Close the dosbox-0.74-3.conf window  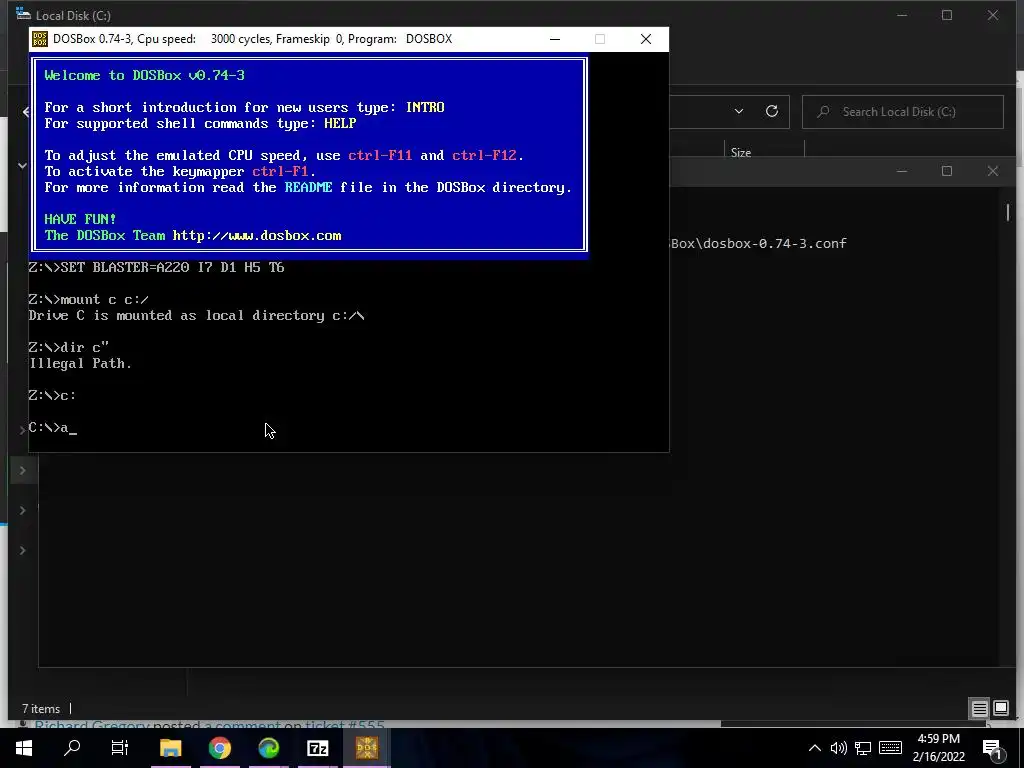pyautogui.click(x=993, y=171)
